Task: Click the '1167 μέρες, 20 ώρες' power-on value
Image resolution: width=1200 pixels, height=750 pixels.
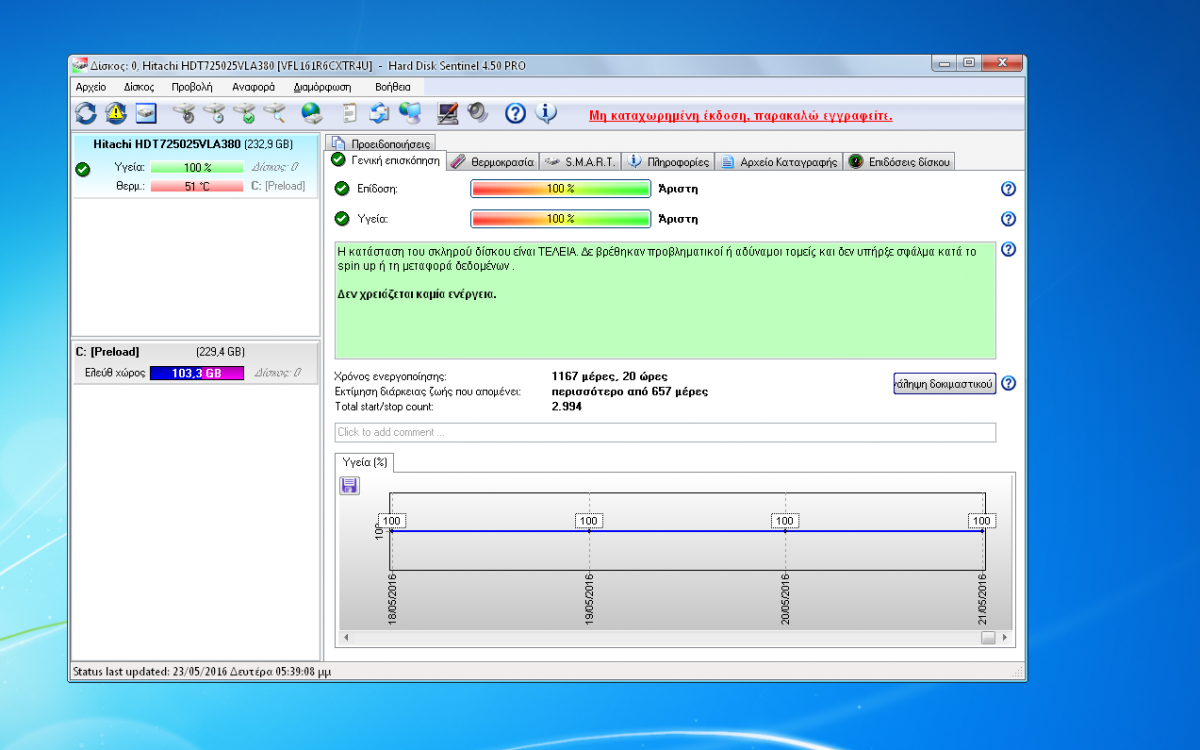Action: point(610,377)
